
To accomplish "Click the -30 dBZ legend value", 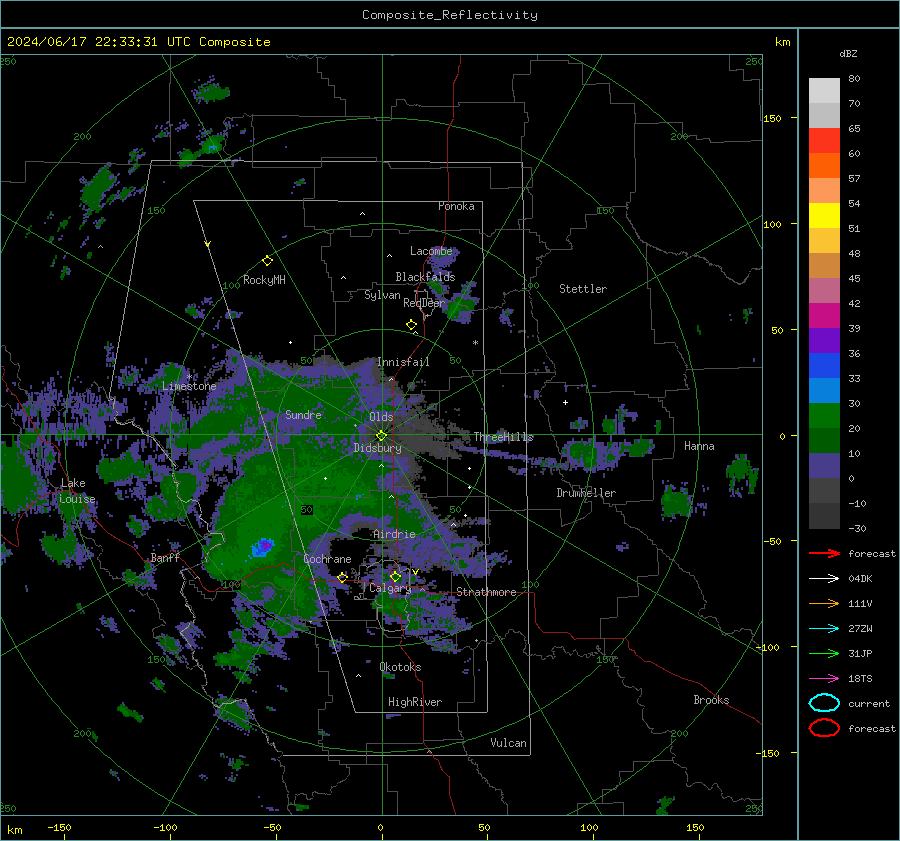I will click(858, 528).
